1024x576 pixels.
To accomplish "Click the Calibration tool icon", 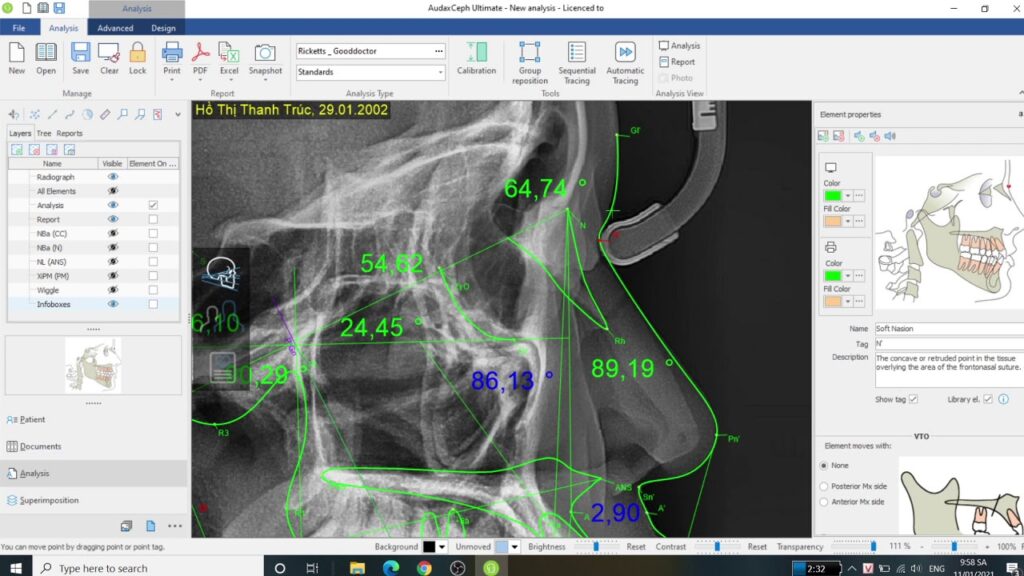I will click(476, 53).
